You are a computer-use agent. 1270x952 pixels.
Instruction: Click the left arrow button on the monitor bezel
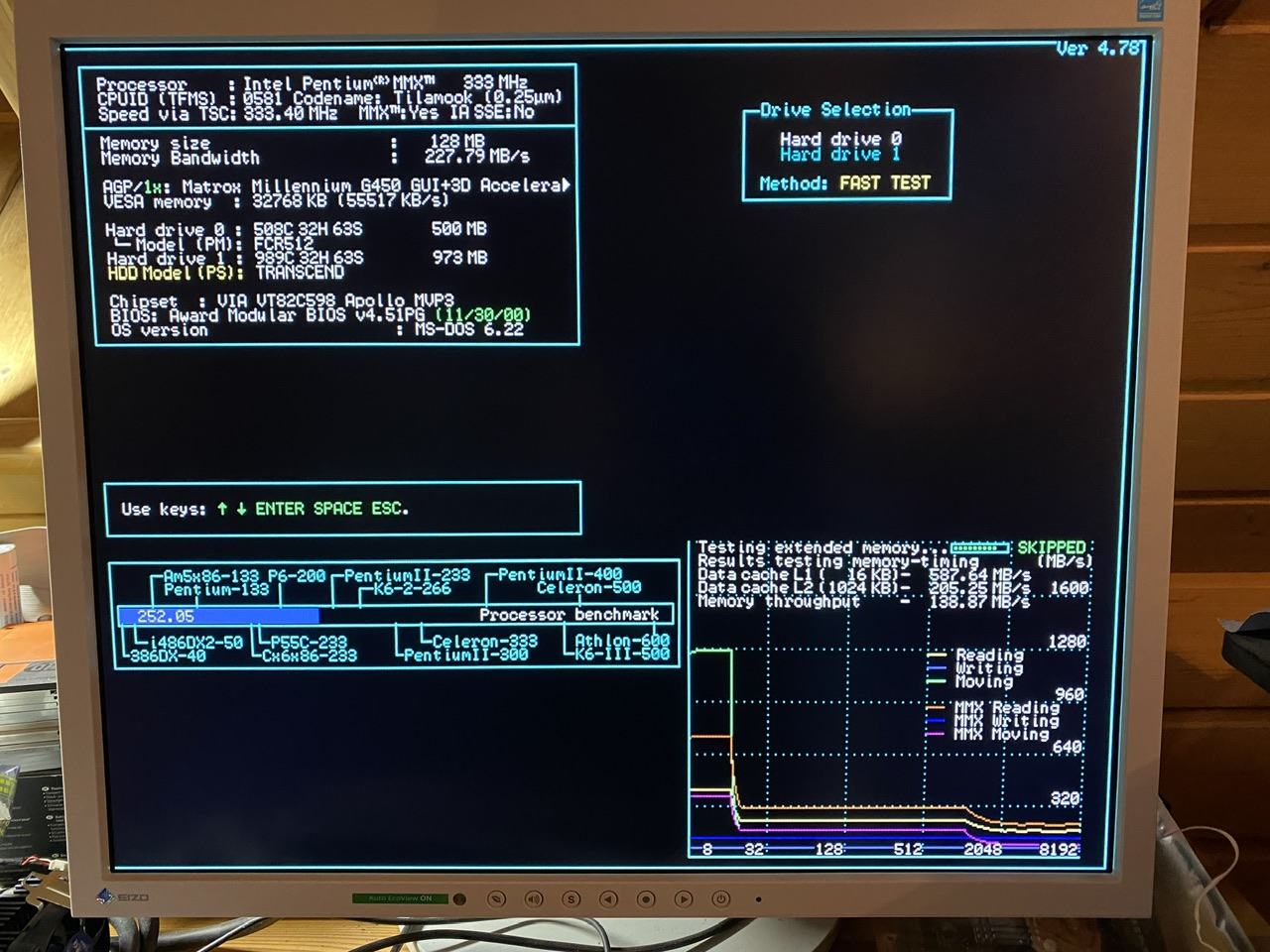pos(608,899)
